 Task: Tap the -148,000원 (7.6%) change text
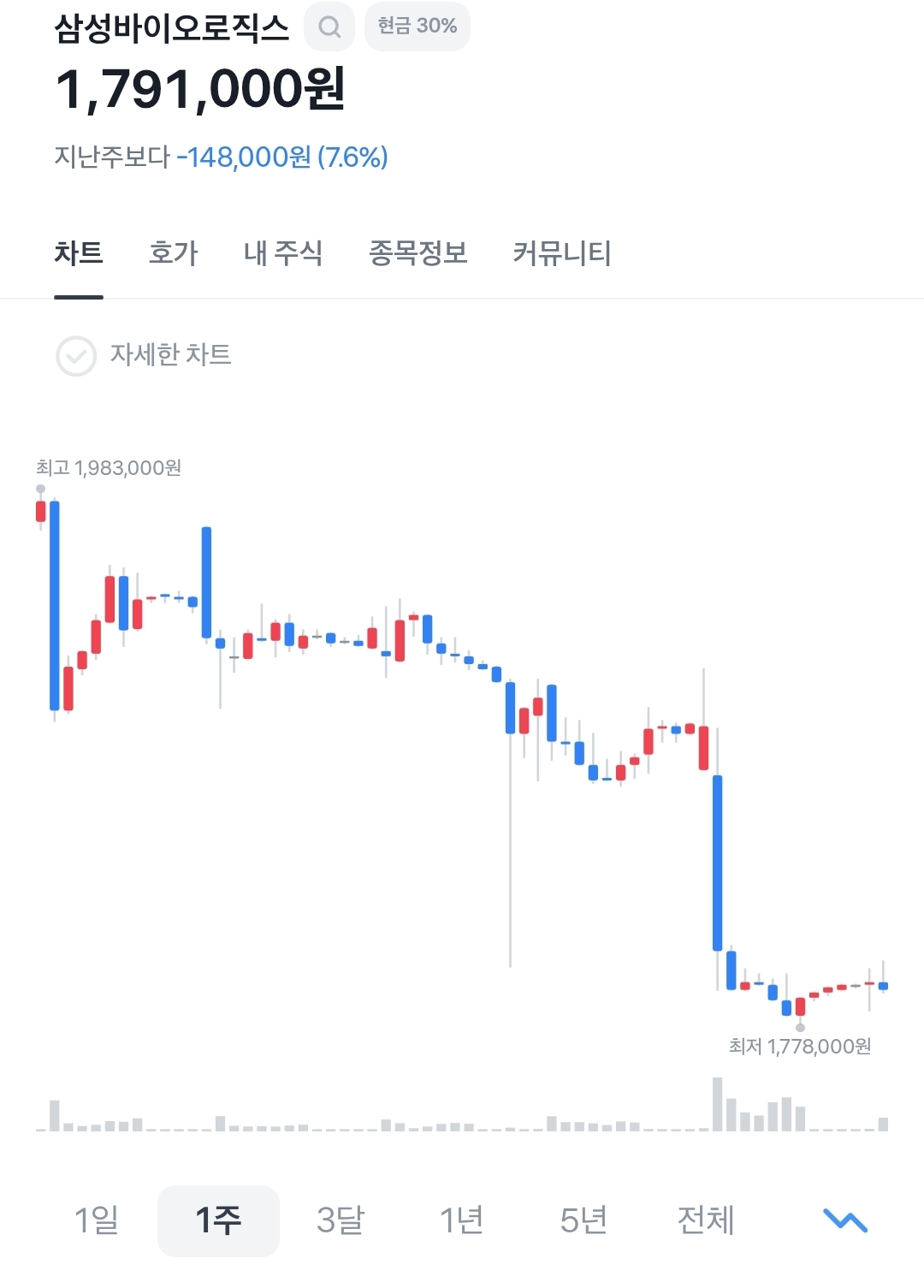[282, 157]
